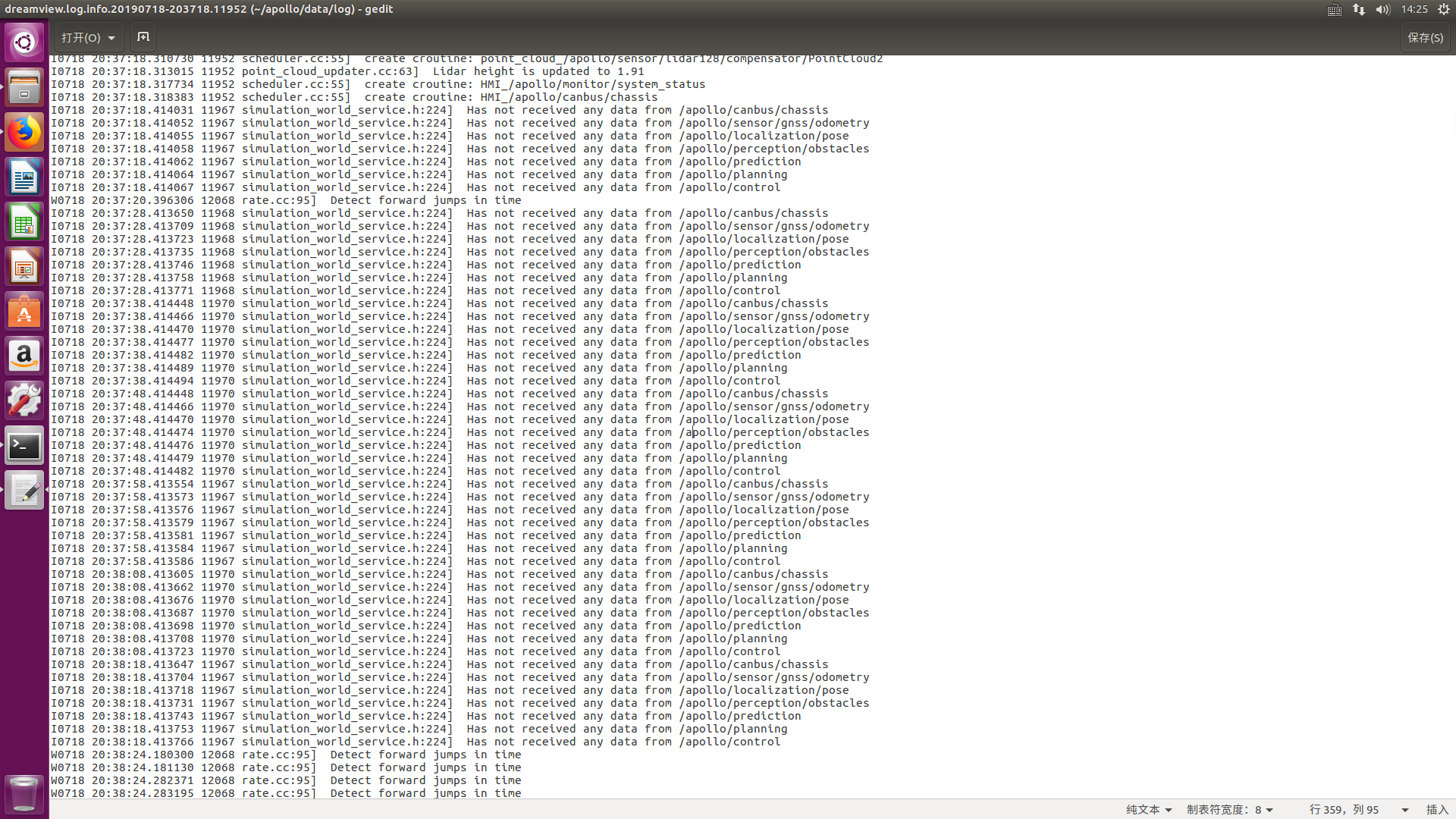Launch the Terminal from the dock
The height and width of the screenshot is (819, 1456).
tap(24, 446)
